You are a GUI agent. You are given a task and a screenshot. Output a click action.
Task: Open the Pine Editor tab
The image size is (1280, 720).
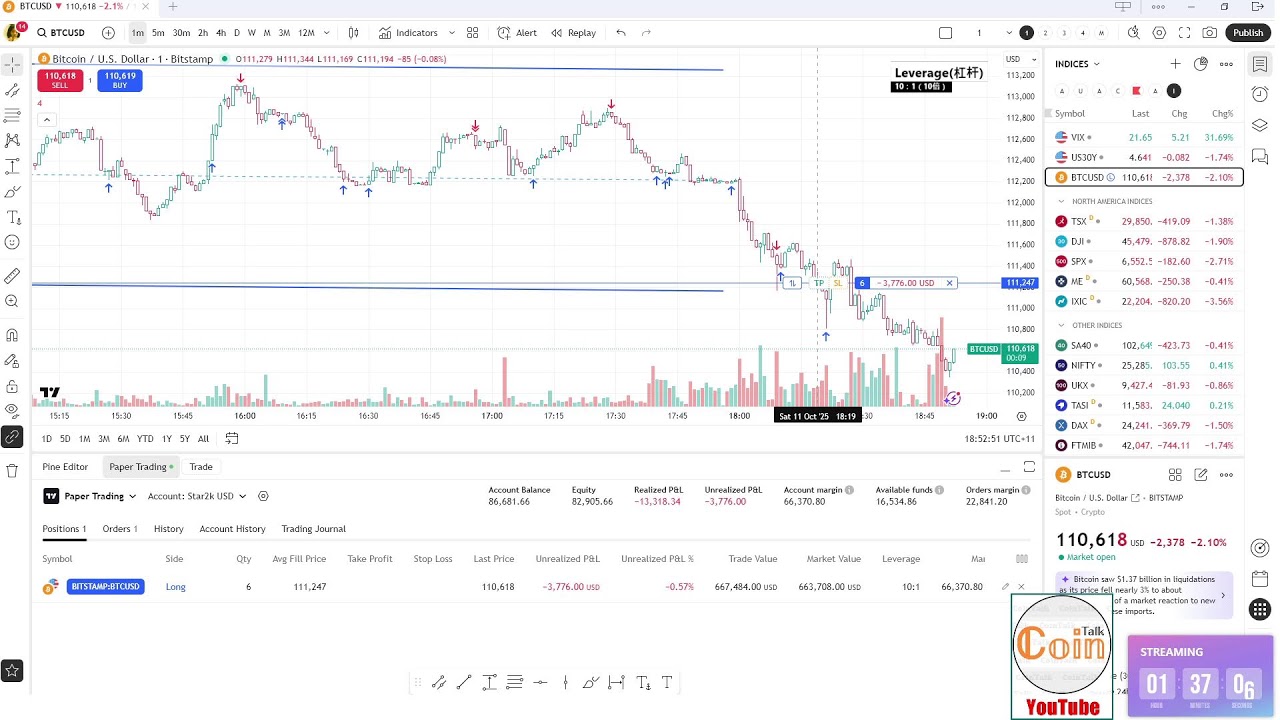(65, 467)
